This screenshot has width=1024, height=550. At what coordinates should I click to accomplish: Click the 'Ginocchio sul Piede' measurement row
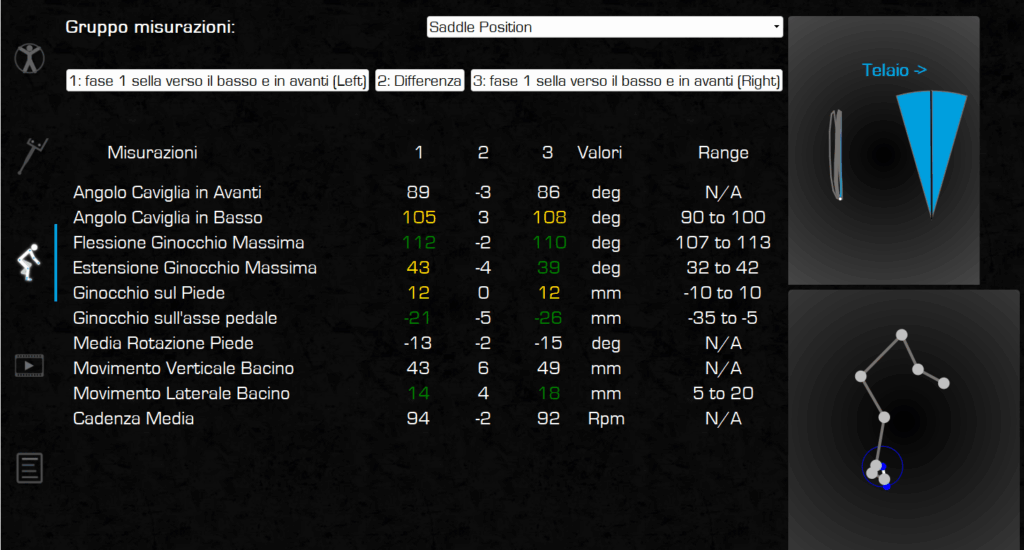[x=151, y=293]
